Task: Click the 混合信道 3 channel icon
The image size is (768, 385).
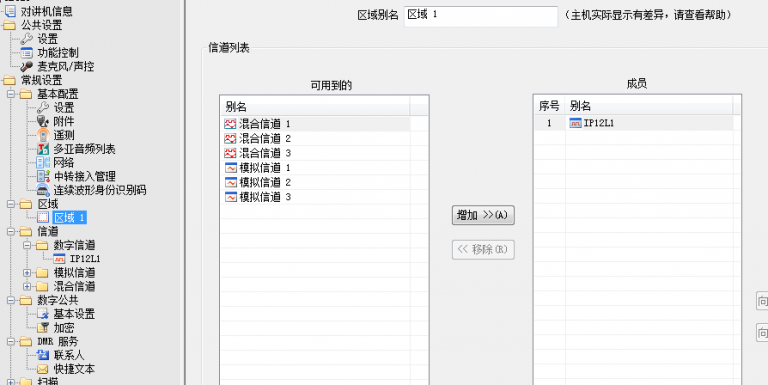Action: click(230, 153)
